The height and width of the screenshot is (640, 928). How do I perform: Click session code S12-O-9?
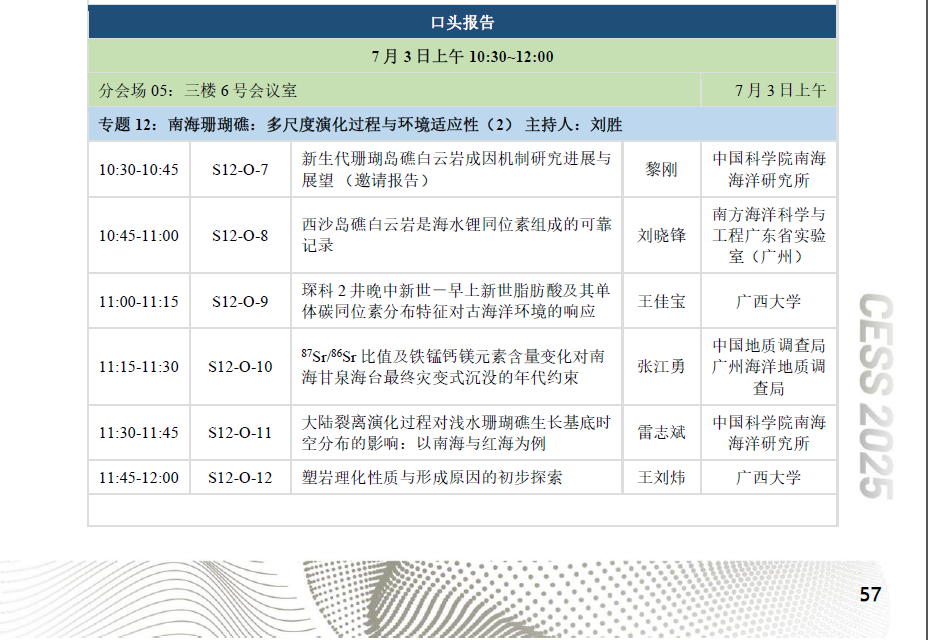click(240, 301)
